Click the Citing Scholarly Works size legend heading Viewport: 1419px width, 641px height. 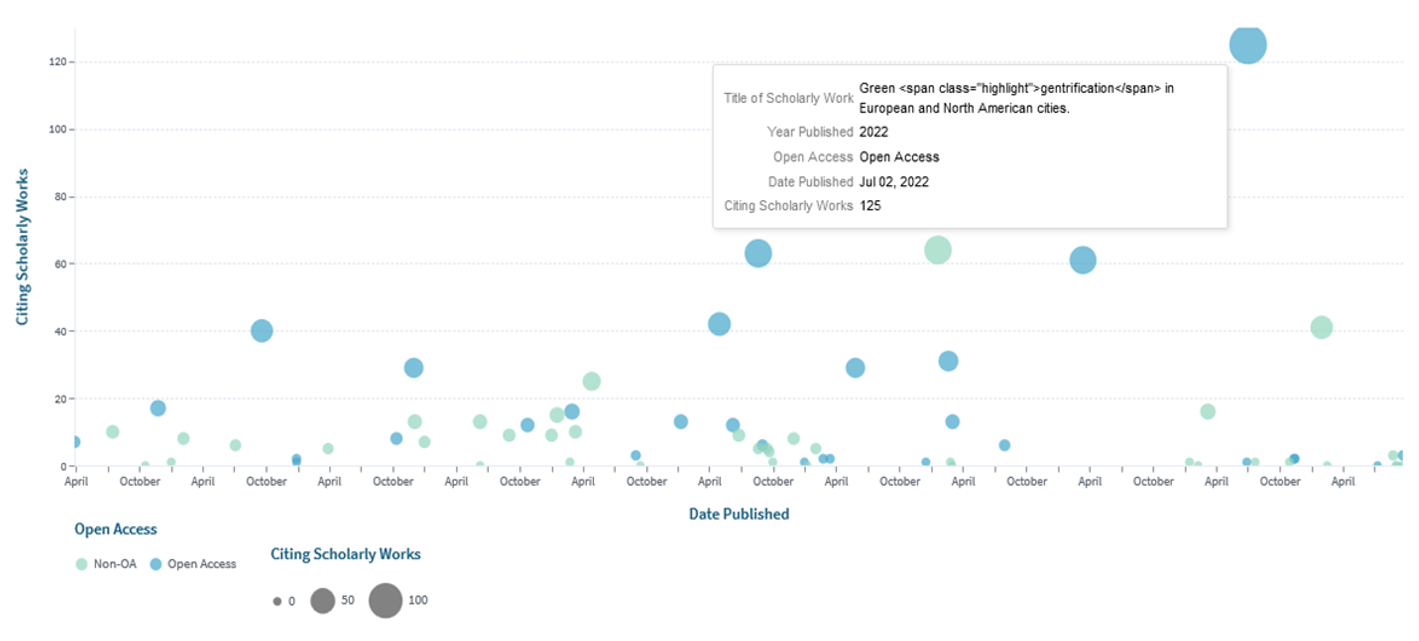pyautogui.click(x=345, y=554)
